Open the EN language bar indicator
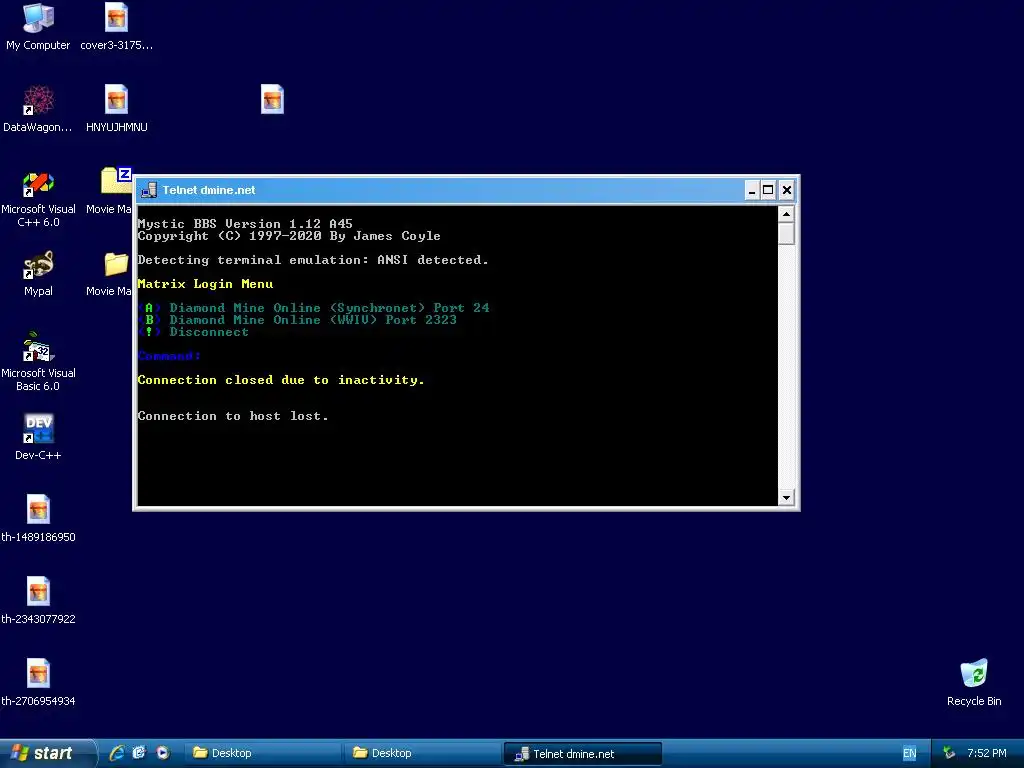The width and height of the screenshot is (1024, 768). [x=909, y=753]
